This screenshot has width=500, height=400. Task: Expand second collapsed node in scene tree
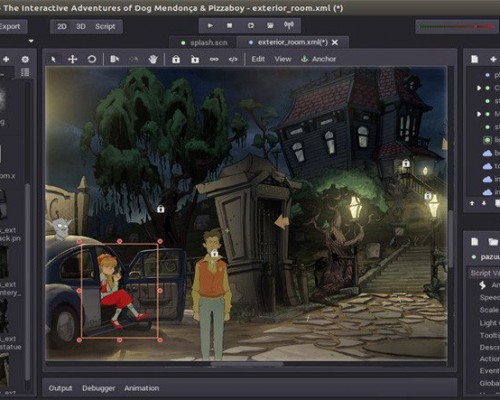click(479, 114)
